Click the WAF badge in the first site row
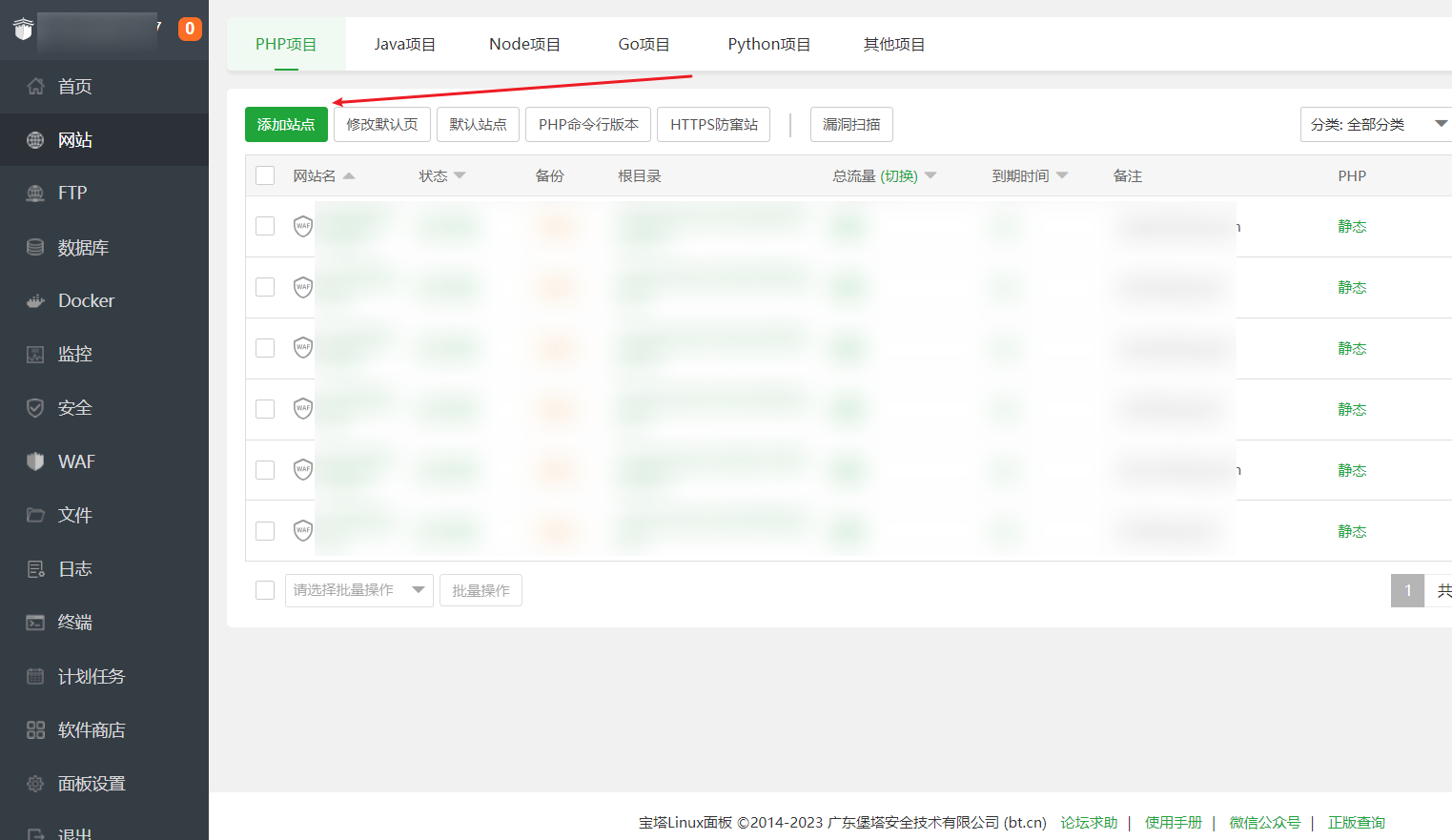The width and height of the screenshot is (1452, 840). tap(303, 226)
